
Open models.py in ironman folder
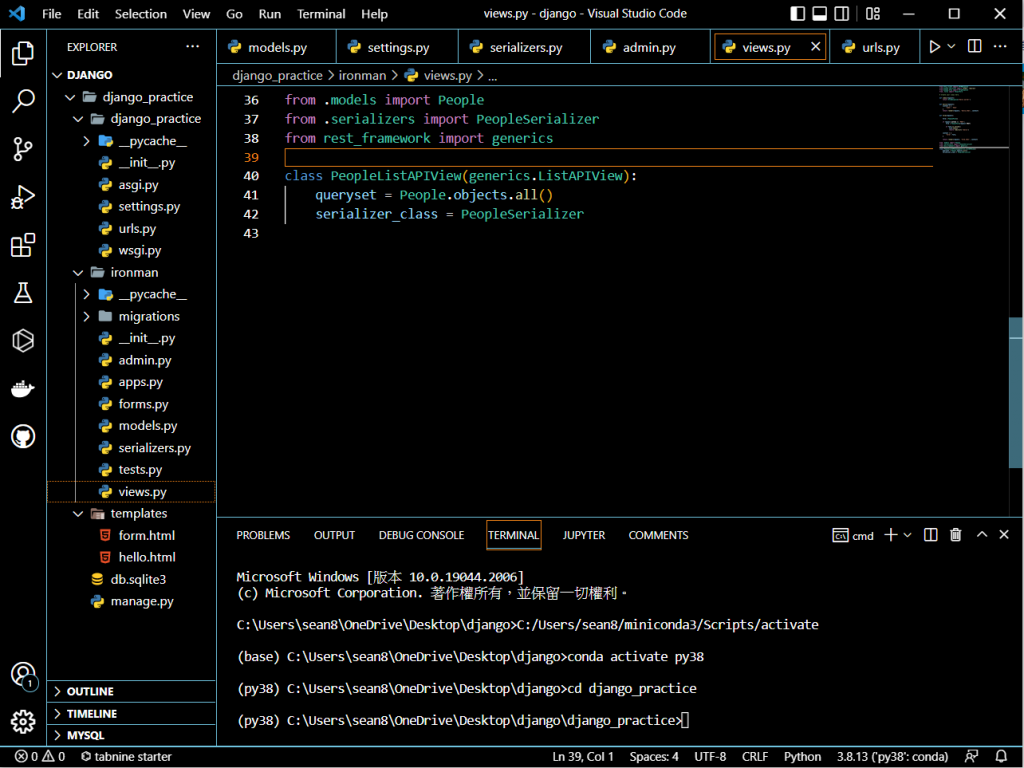coord(147,426)
